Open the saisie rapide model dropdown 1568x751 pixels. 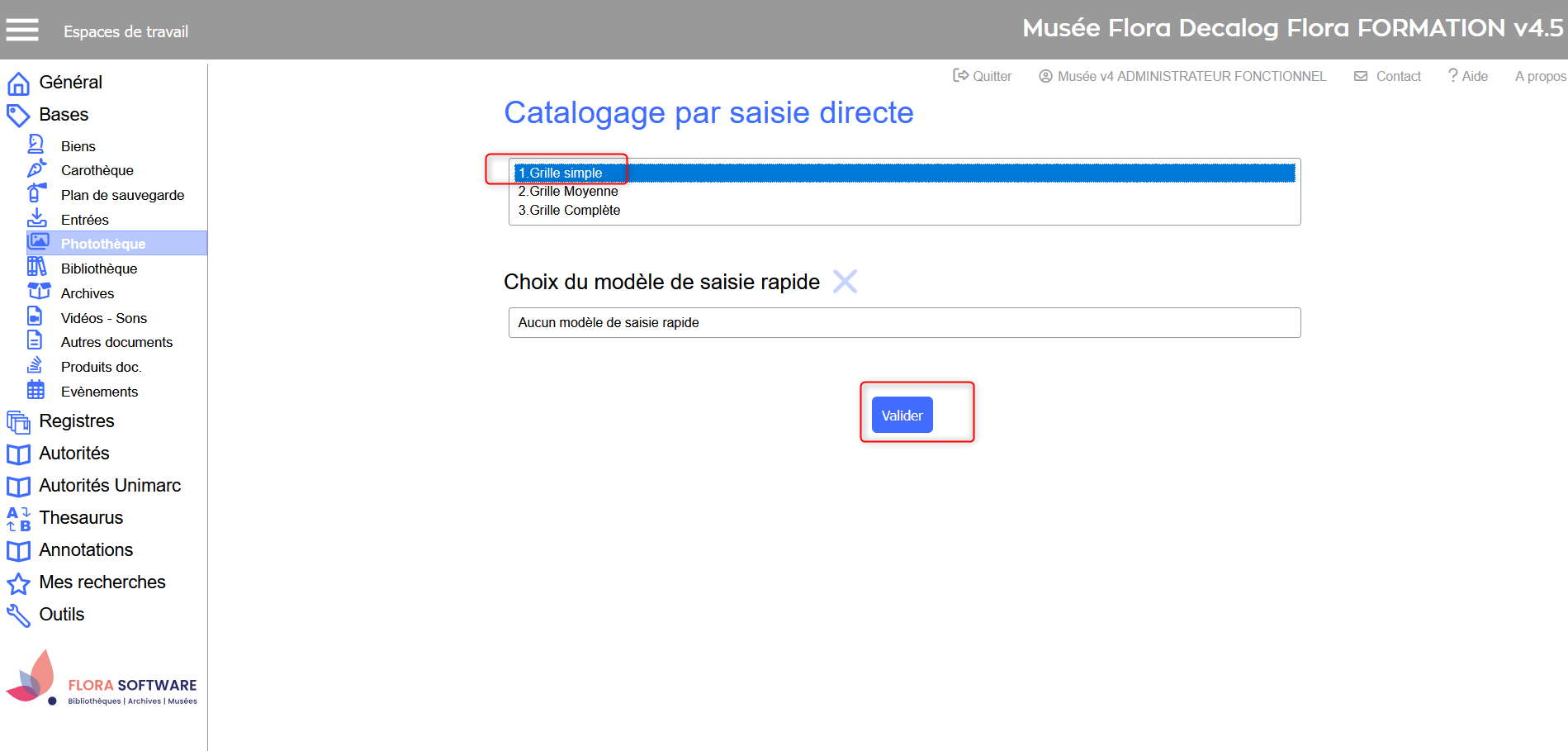[x=904, y=323]
